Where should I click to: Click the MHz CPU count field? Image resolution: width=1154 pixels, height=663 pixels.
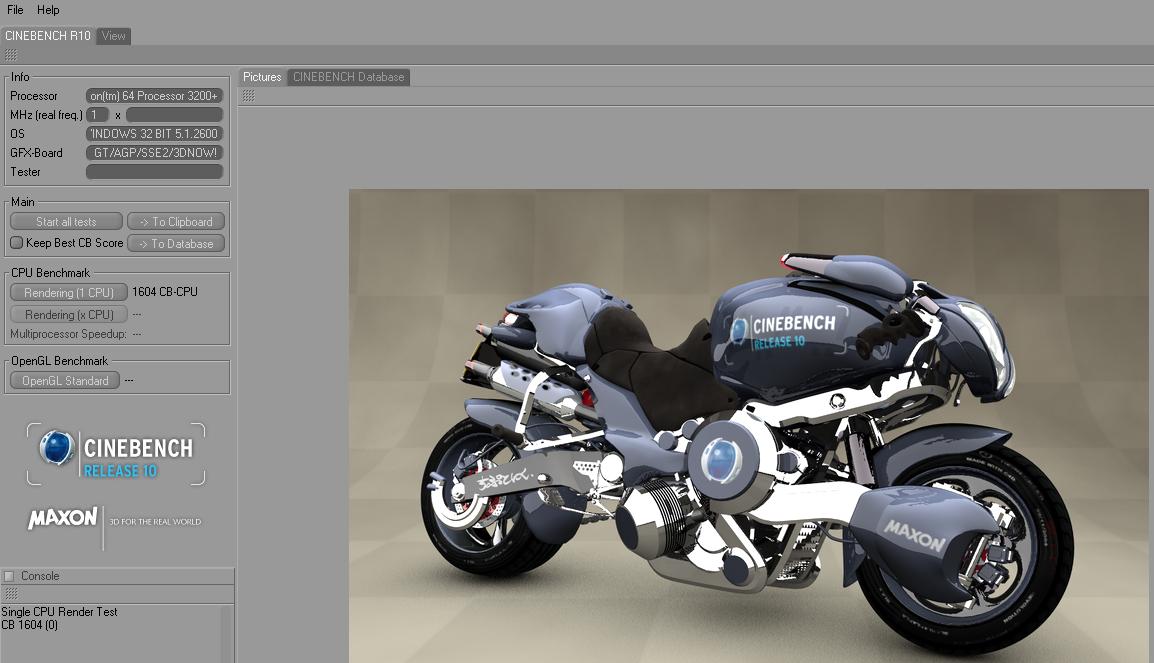[x=97, y=115]
